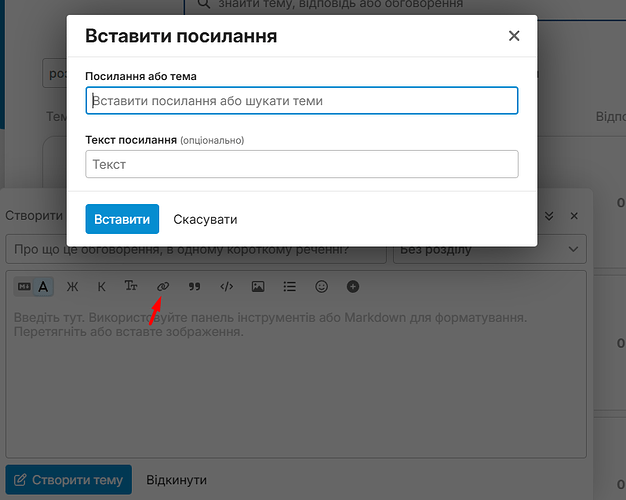The image size is (626, 500).
Task: Focus the Посилання або тема input field
Action: (x=302, y=101)
